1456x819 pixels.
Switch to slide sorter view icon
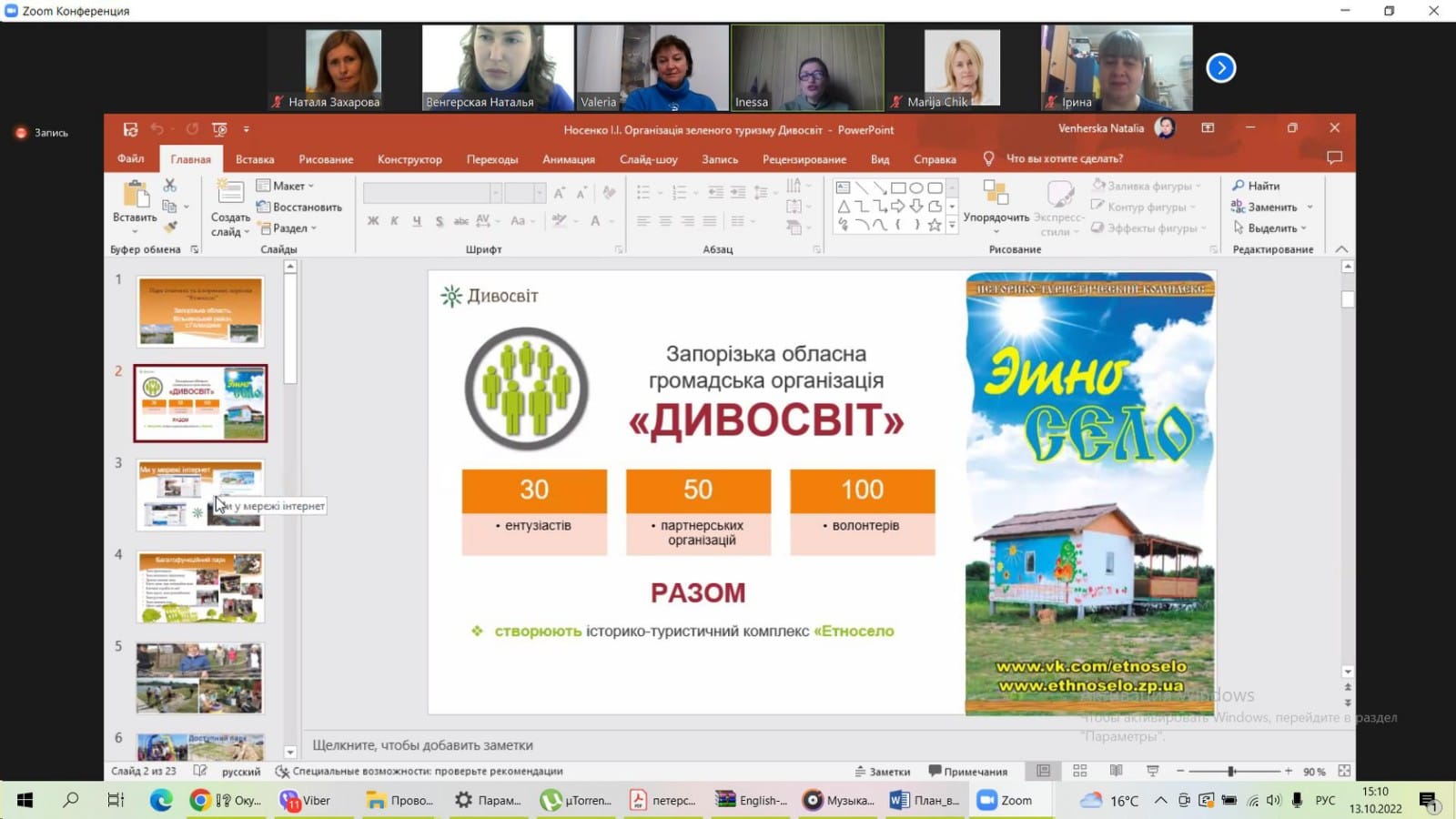[1080, 771]
